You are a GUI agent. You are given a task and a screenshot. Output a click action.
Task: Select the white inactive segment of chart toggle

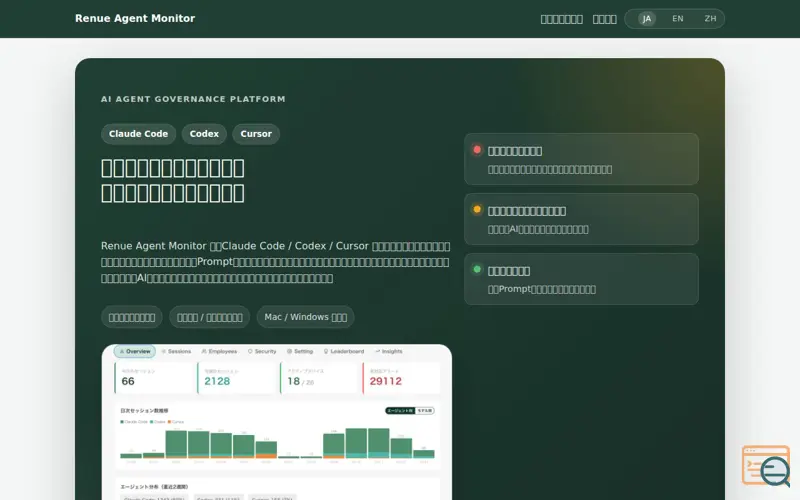point(424,411)
